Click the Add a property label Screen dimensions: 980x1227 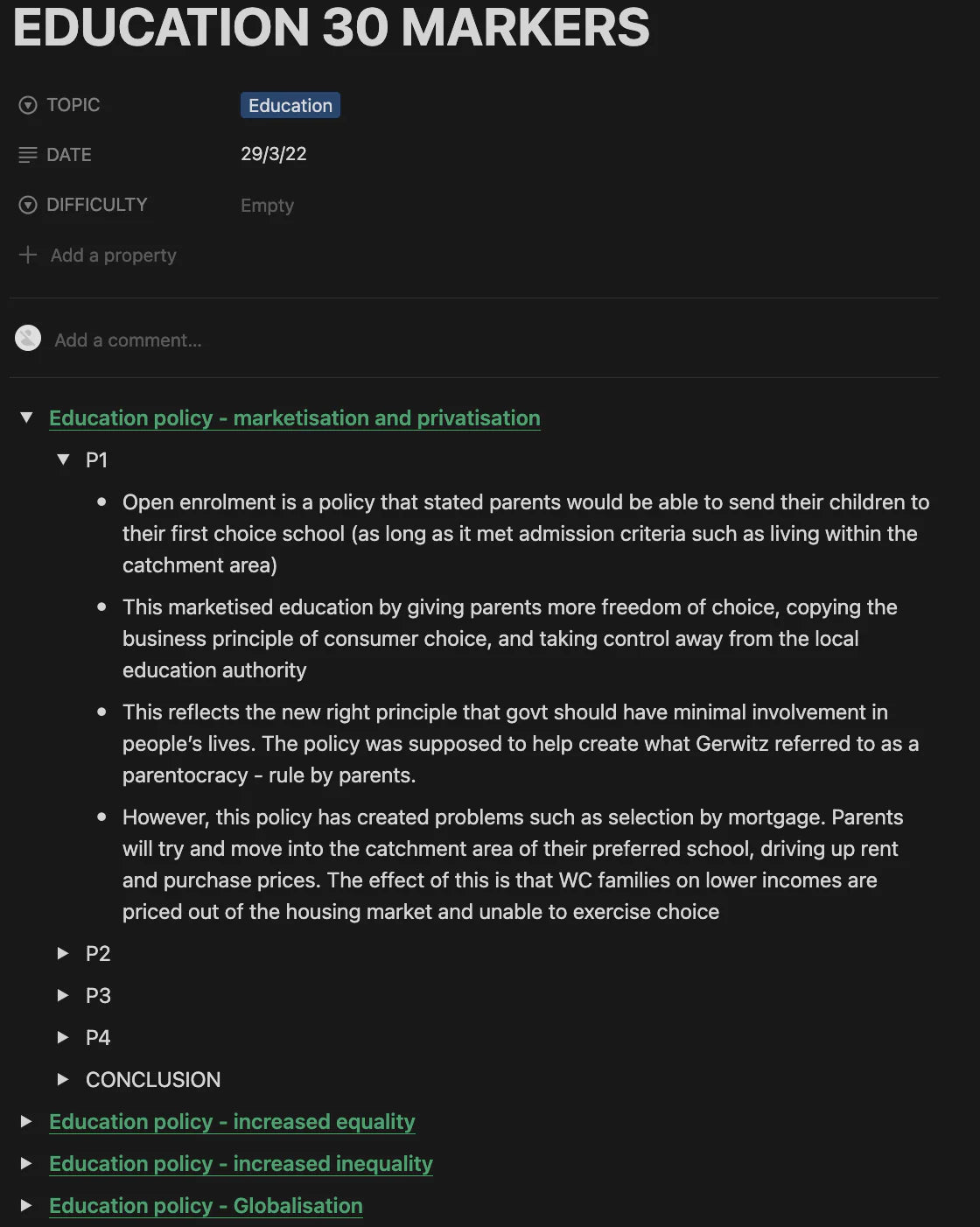[x=114, y=256]
